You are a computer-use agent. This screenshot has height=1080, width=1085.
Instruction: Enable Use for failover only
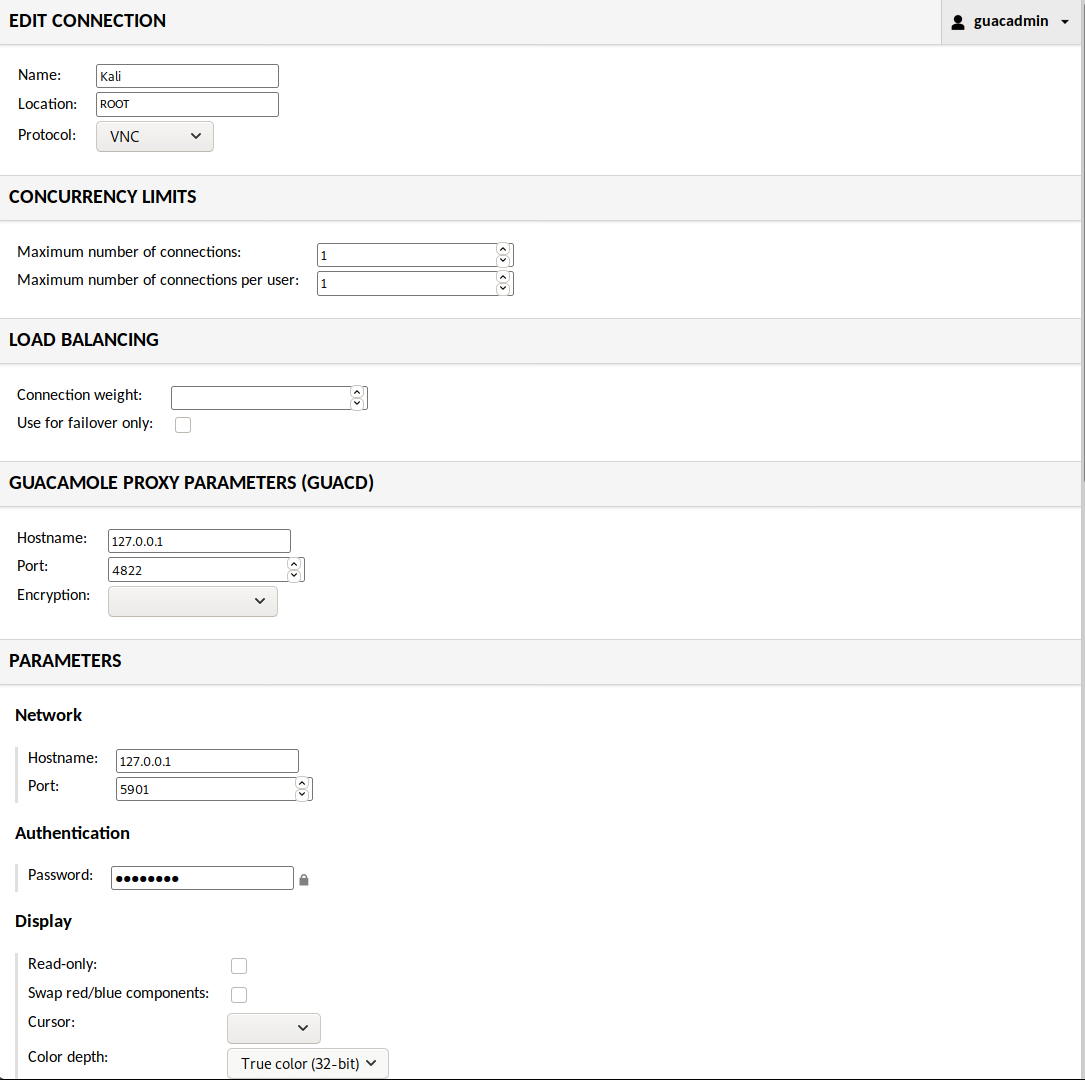[x=183, y=425]
